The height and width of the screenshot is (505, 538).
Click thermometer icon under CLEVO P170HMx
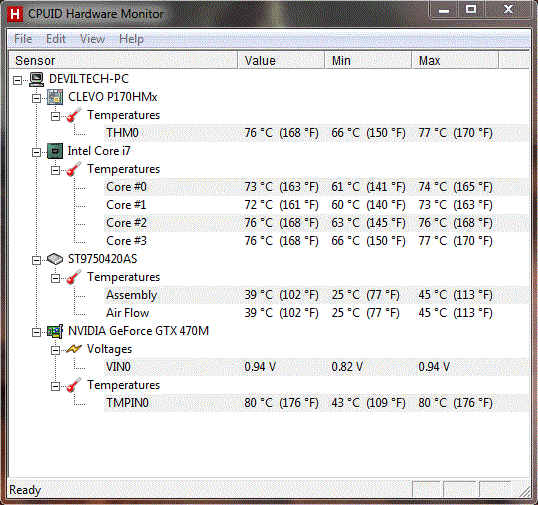(74, 115)
